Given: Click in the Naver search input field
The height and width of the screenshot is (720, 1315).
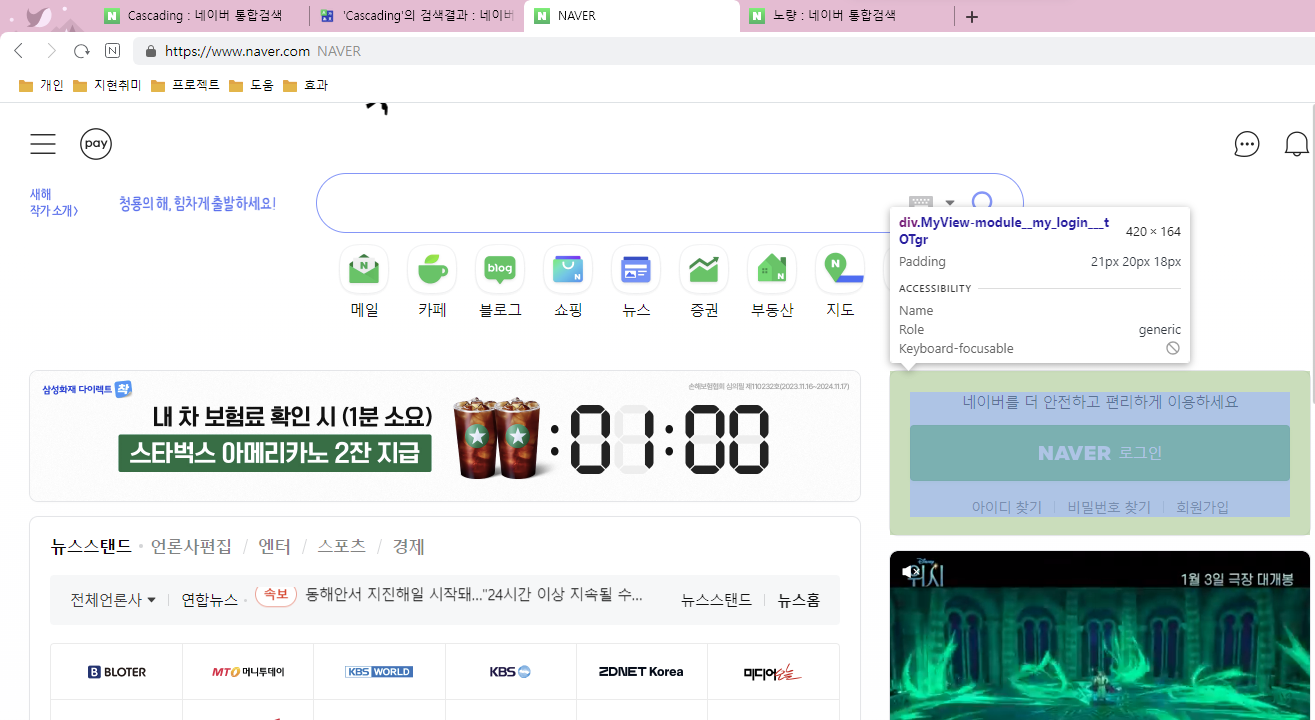Looking at the screenshot, I should [x=610, y=203].
